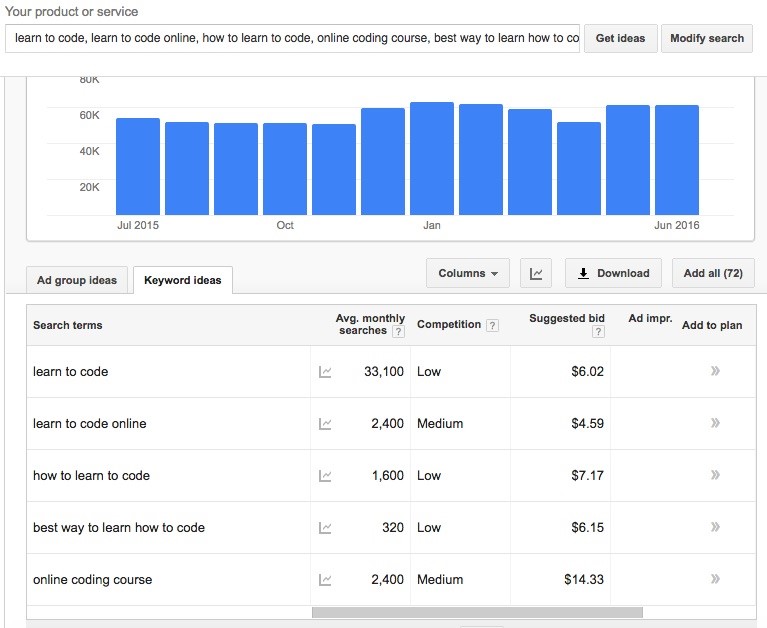Open help icon under Suggested bid
The width and height of the screenshot is (767, 628).
click(598, 332)
